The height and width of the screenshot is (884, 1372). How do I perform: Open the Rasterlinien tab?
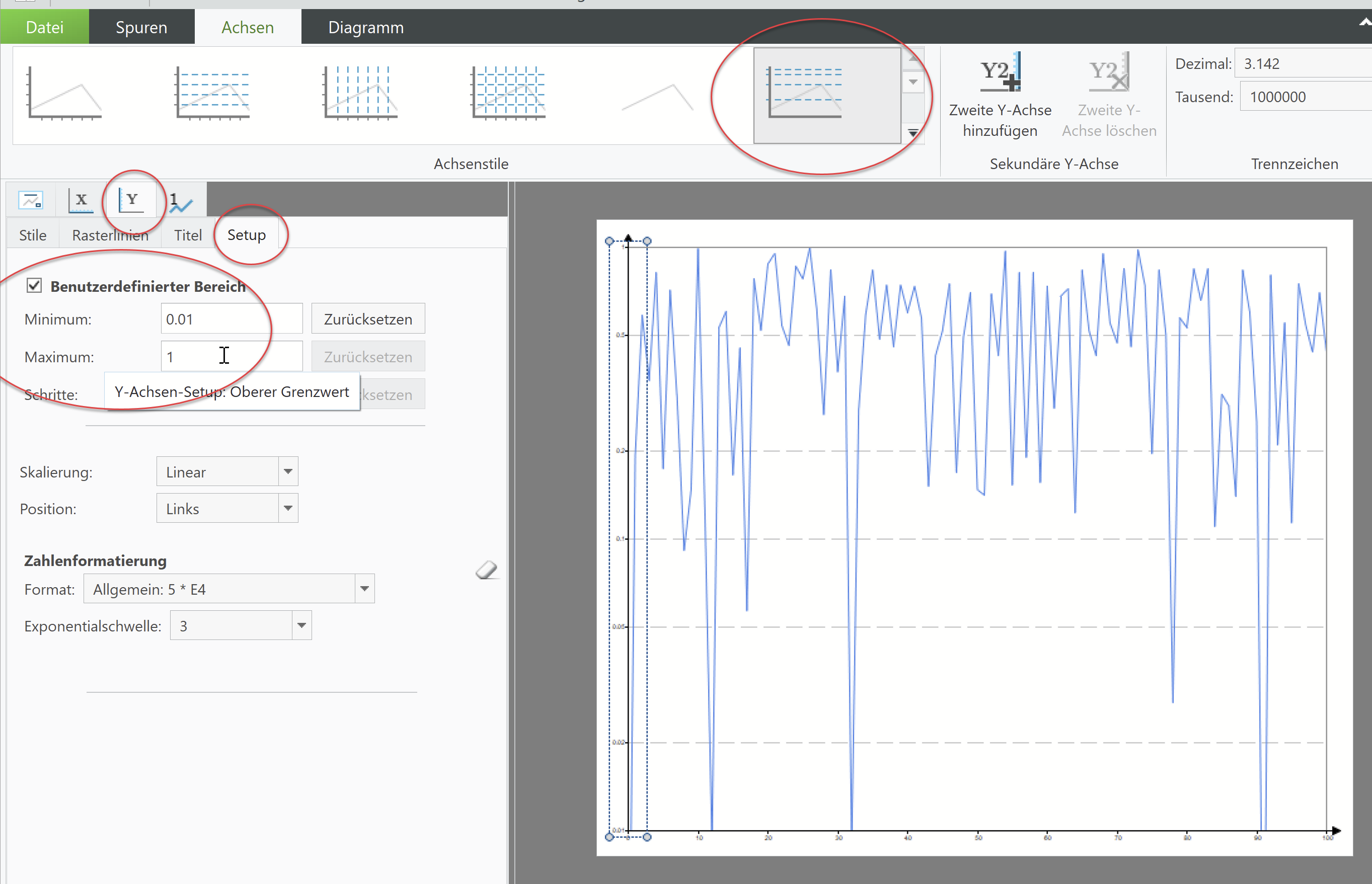[x=110, y=235]
